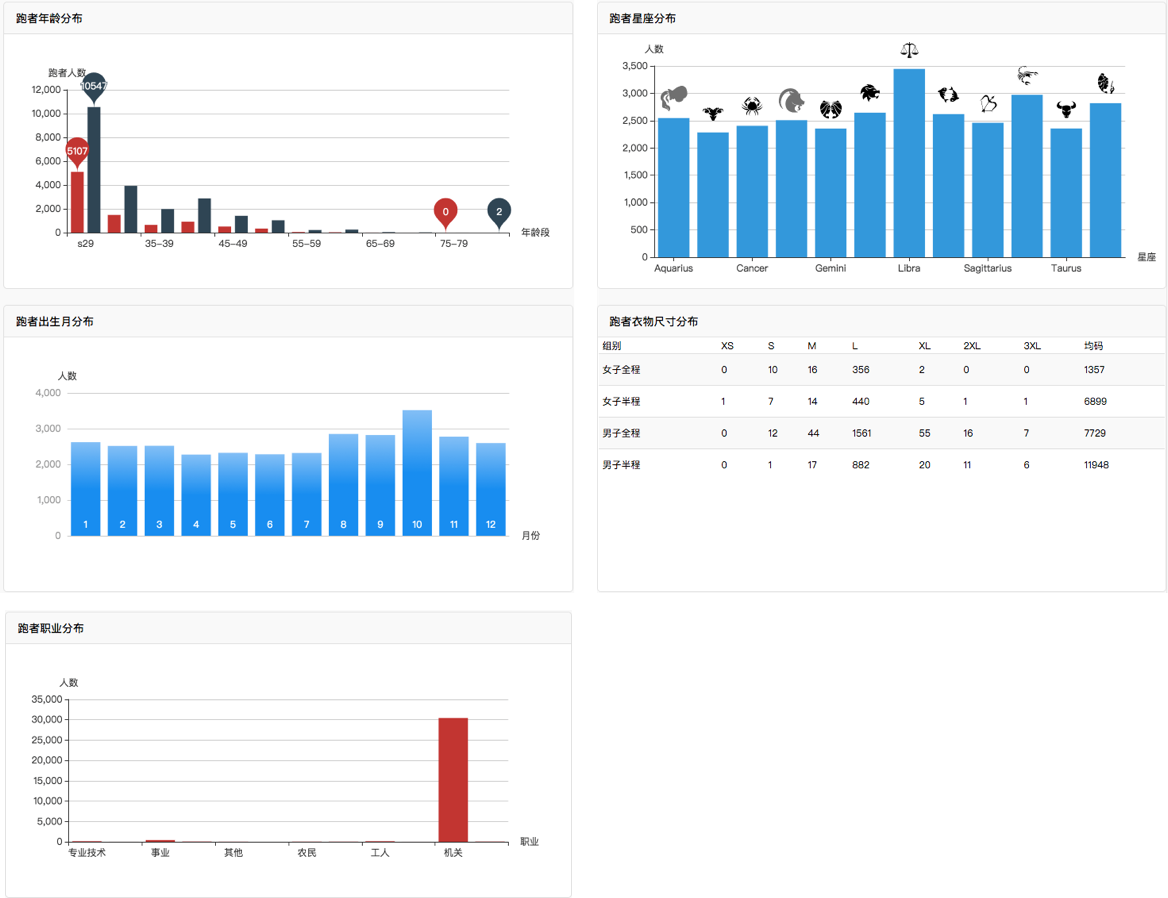This screenshot has height=898, width=1168.
Task: Click the Libra scales icon above the tallest bar
Action: click(909, 50)
